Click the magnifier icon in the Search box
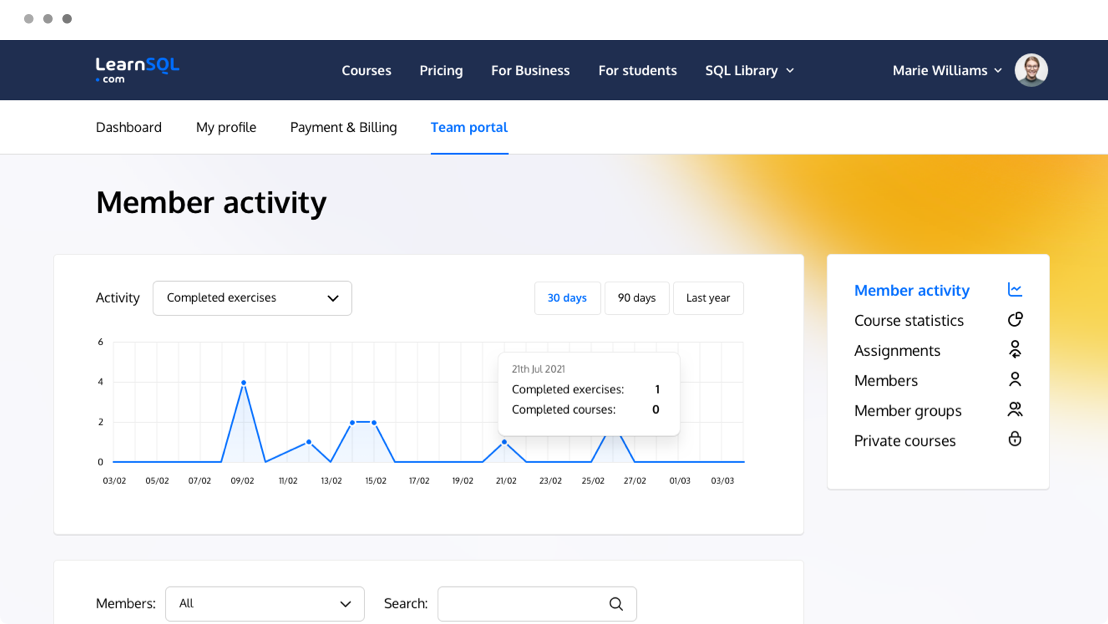This screenshot has height=624, width=1108. (x=616, y=604)
